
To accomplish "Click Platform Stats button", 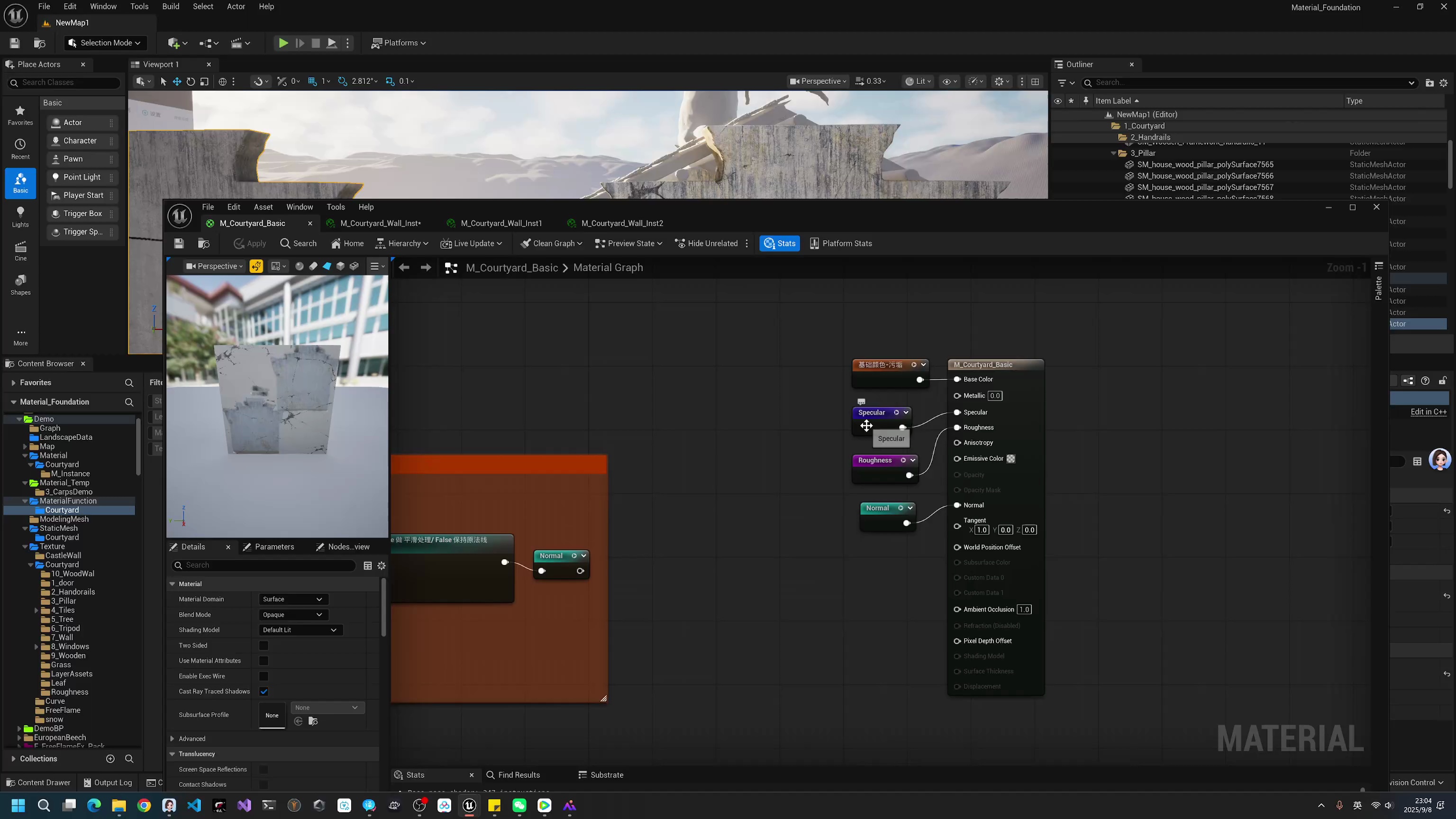I will 841,244.
